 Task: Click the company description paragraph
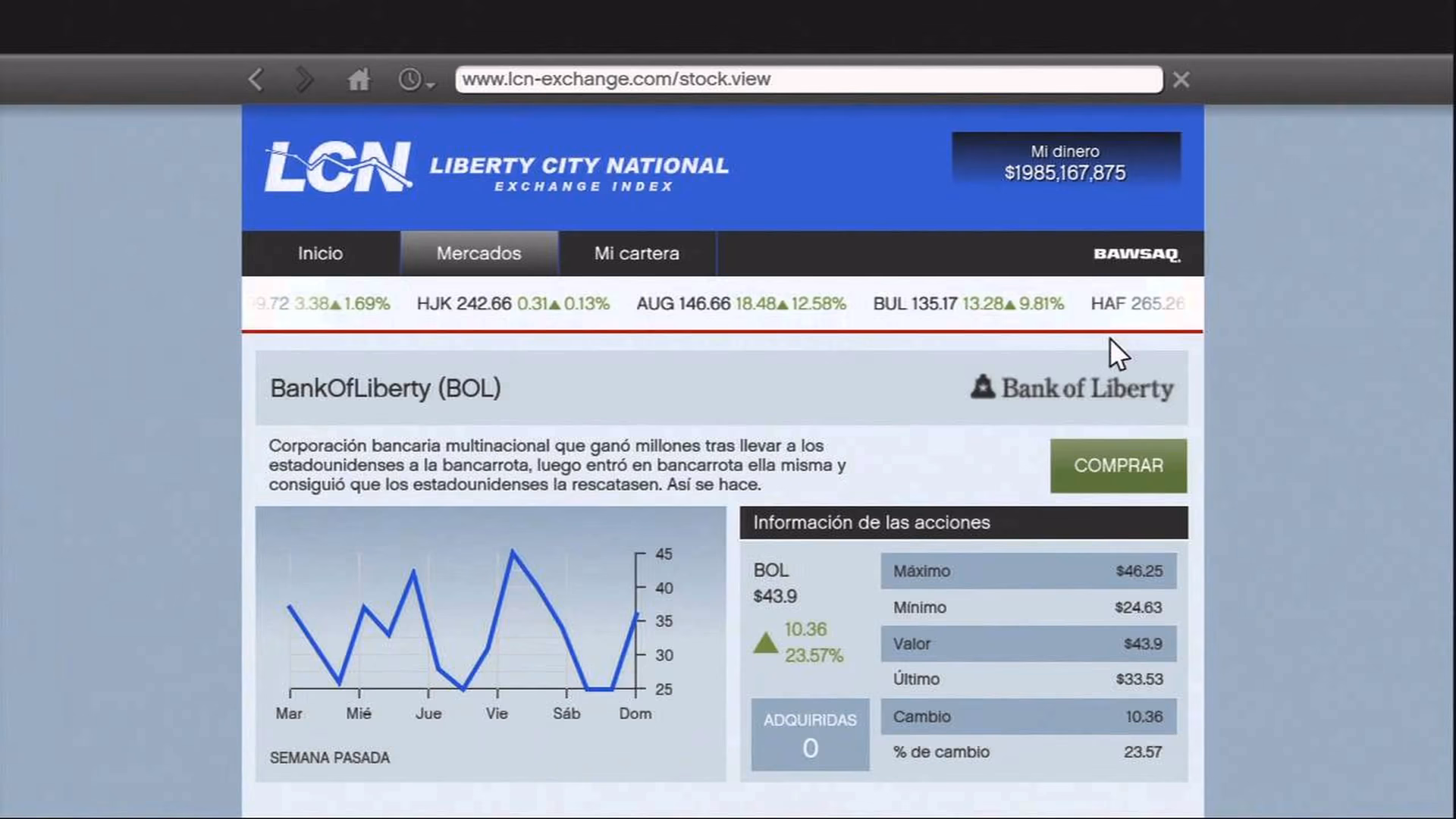(557, 465)
